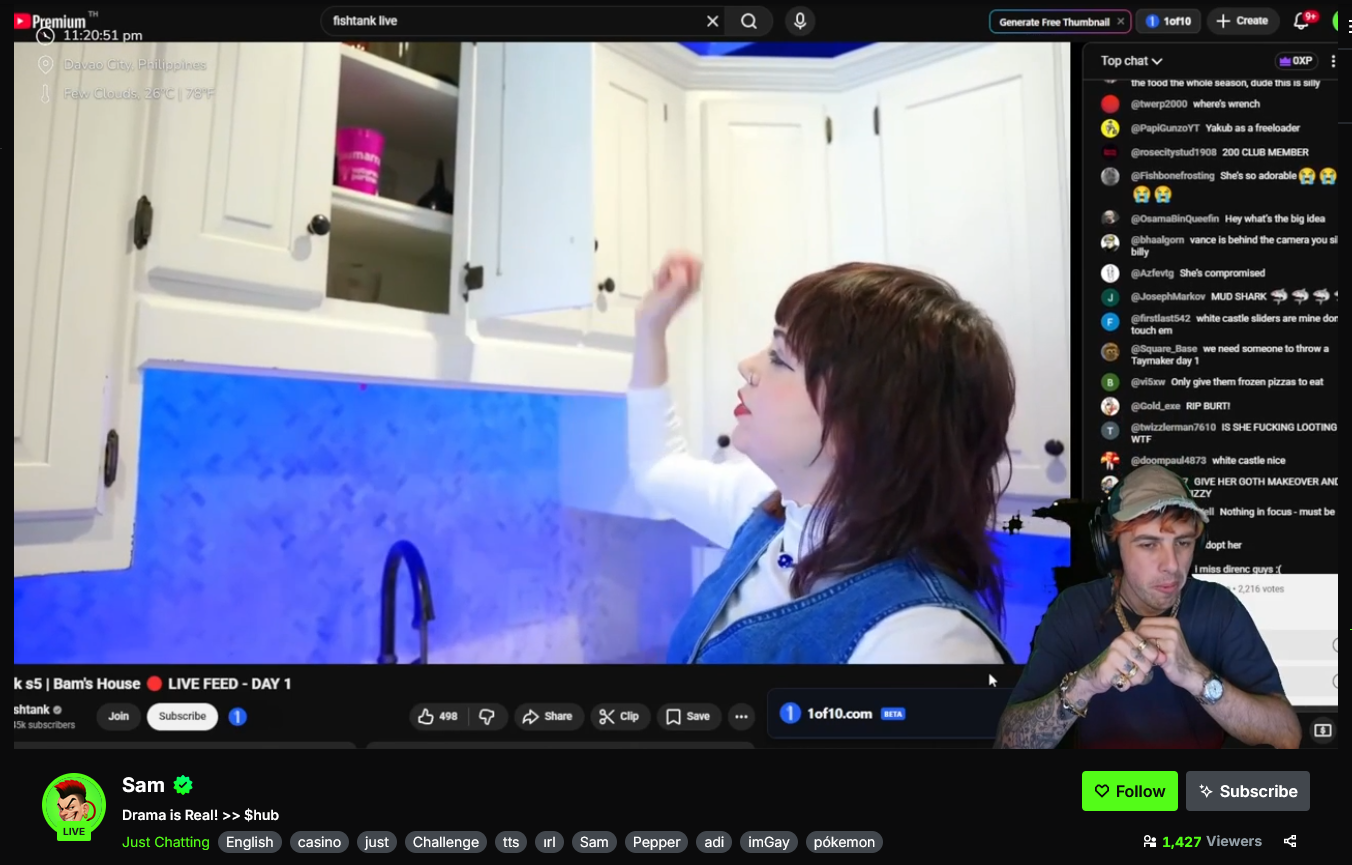Open the chat options three-dot menu
Screen dimensions: 1352x865
pyautogui.click(x=1333, y=61)
